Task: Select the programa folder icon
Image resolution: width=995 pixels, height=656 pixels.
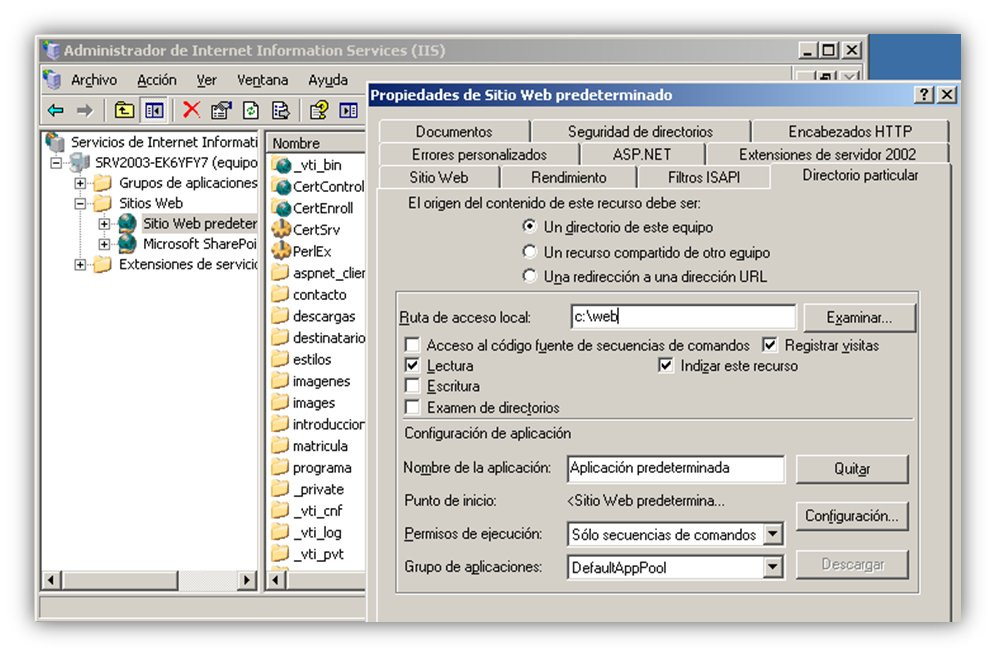Action: point(280,468)
